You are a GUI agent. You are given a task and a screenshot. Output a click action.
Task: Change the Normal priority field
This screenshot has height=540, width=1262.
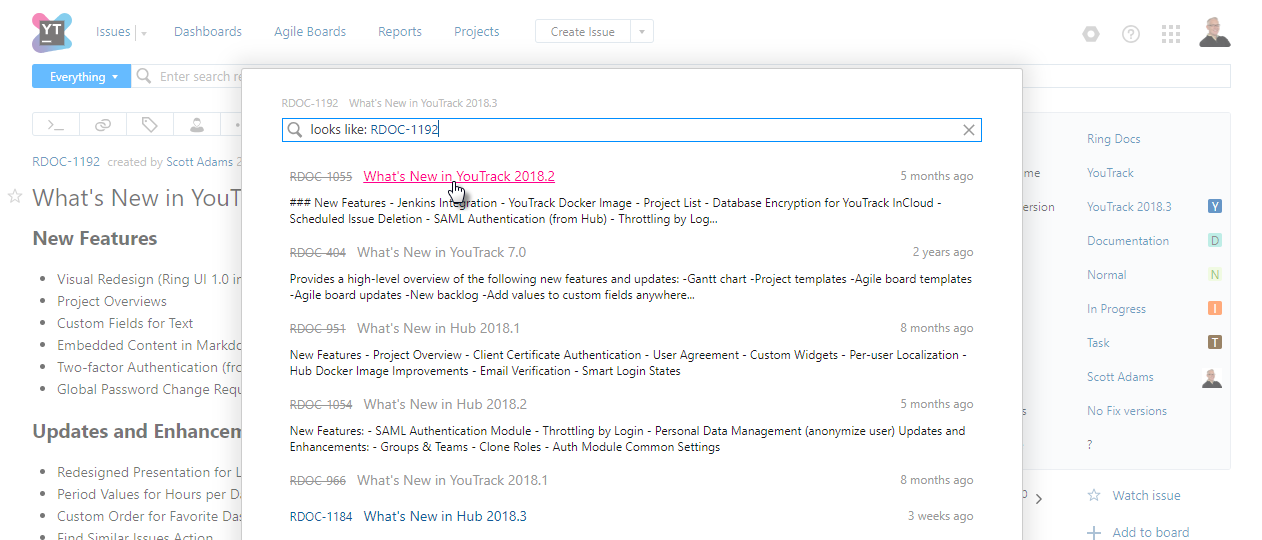tap(1107, 275)
